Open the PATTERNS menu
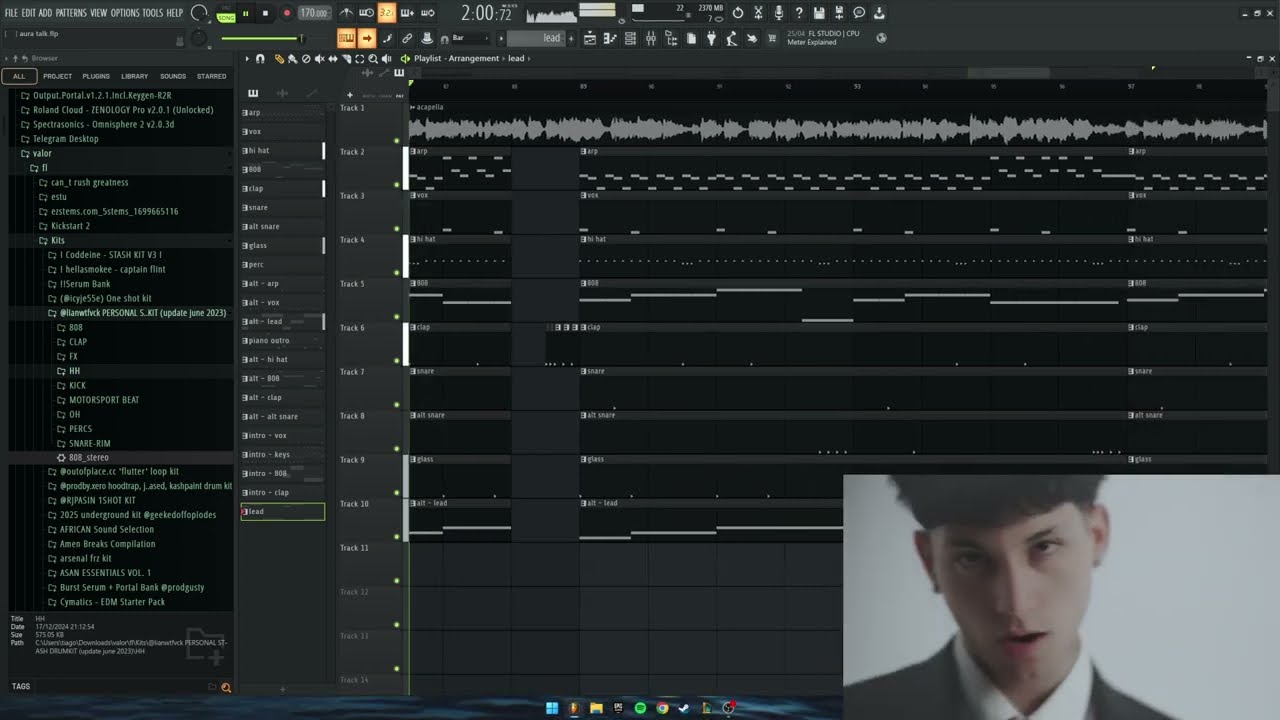 (x=71, y=13)
